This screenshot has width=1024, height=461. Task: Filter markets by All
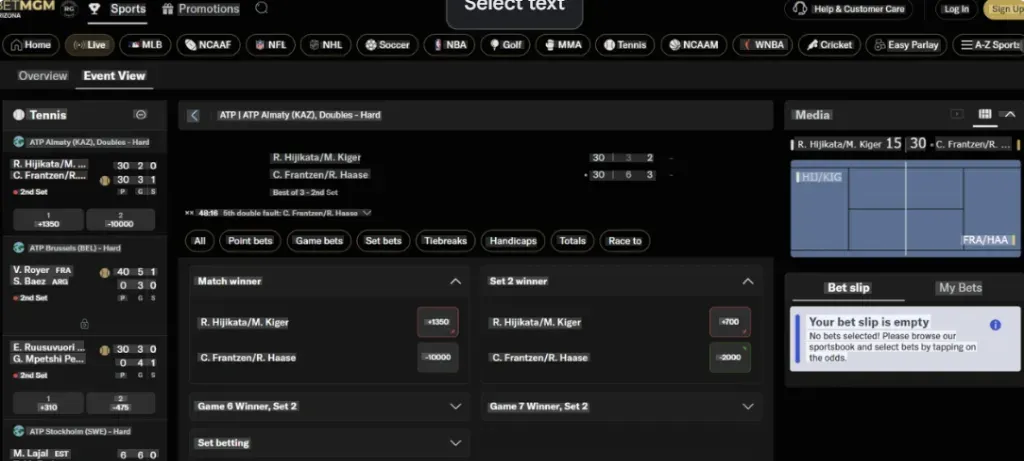click(x=200, y=241)
